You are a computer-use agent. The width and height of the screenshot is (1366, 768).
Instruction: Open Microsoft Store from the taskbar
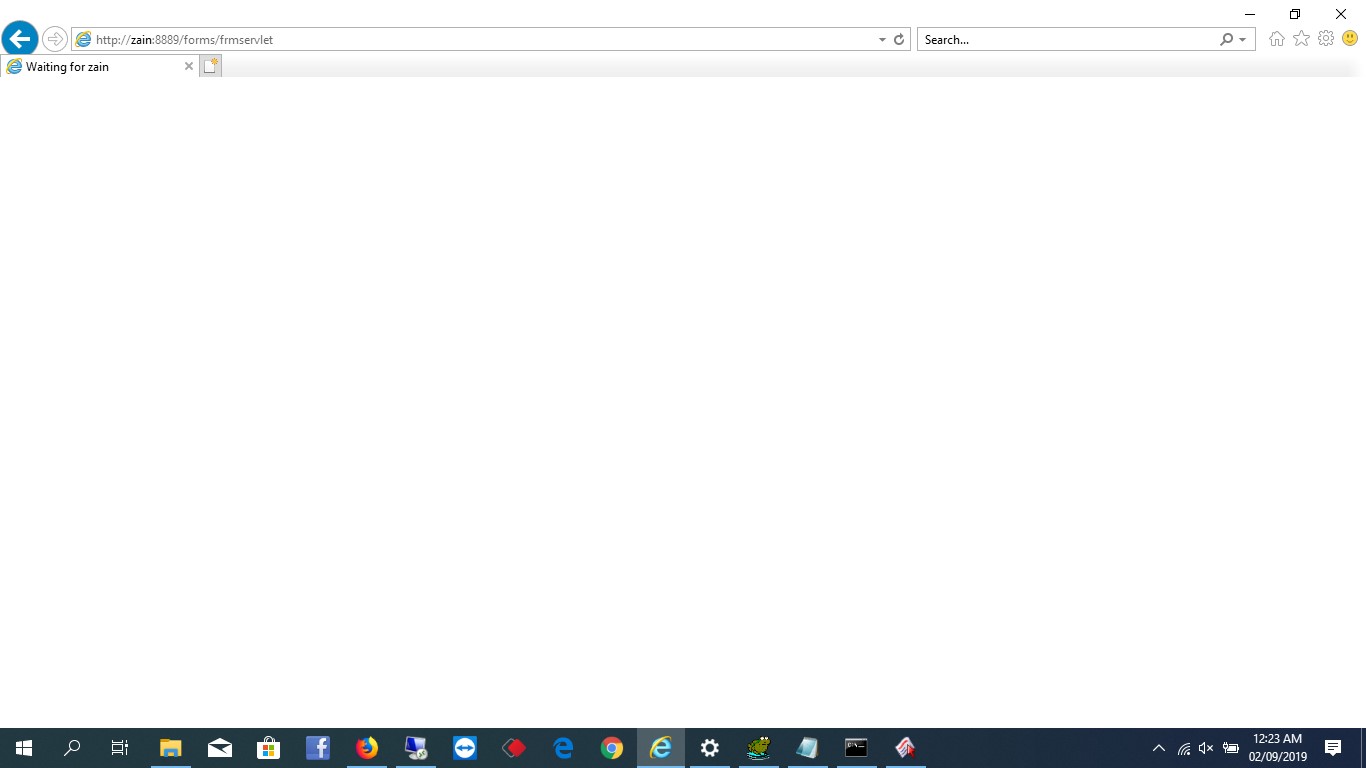[269, 748]
